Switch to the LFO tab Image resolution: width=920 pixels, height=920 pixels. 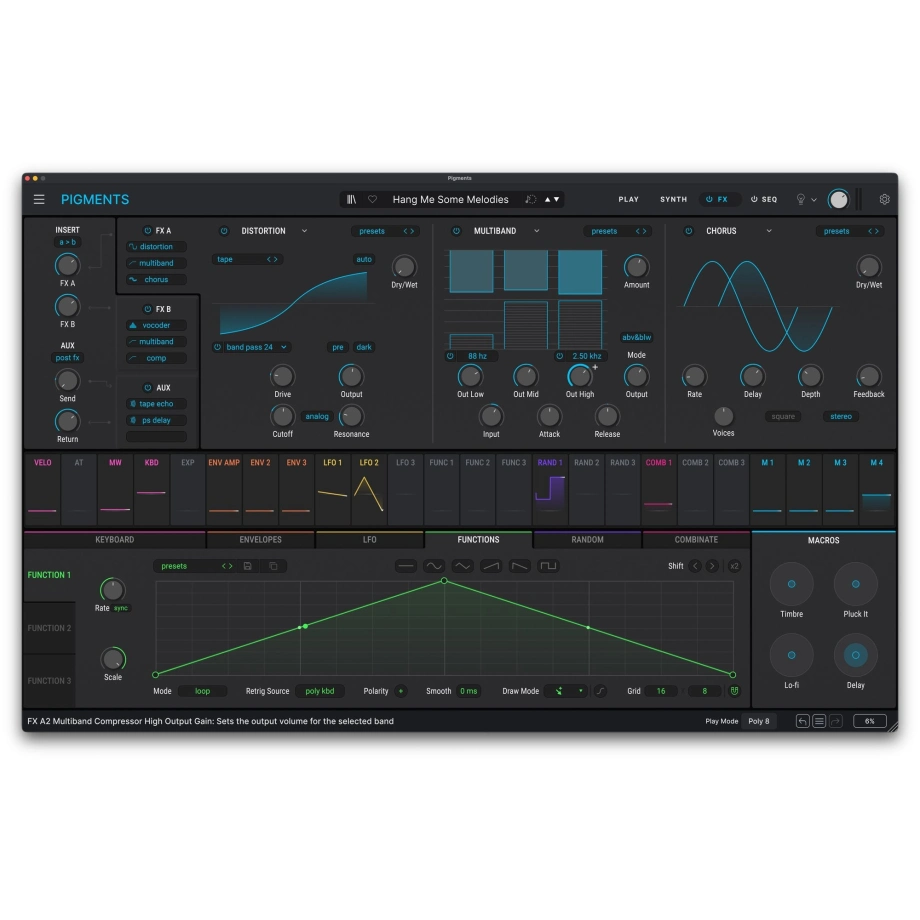click(370, 540)
